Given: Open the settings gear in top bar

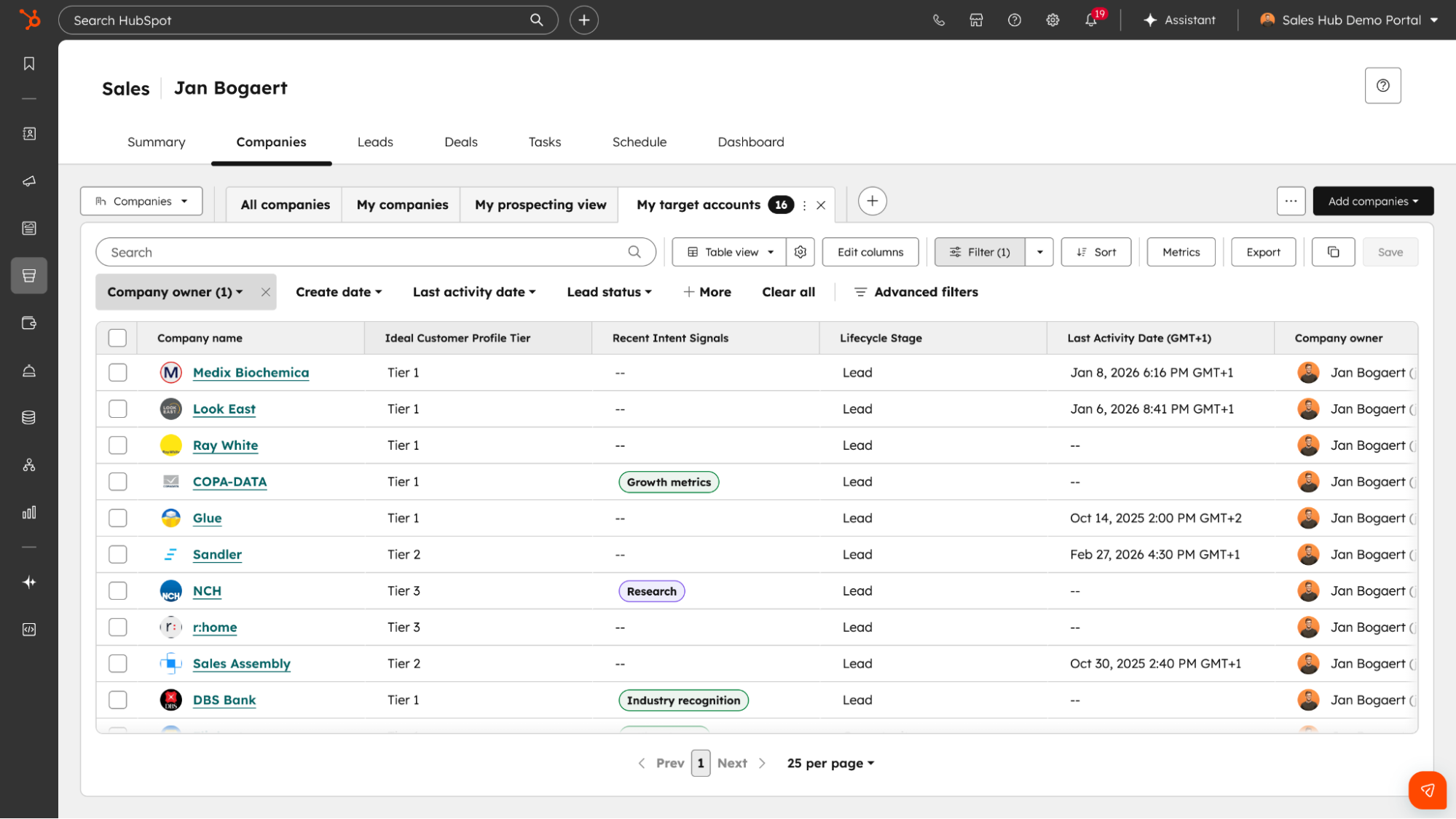Looking at the screenshot, I should [1053, 20].
